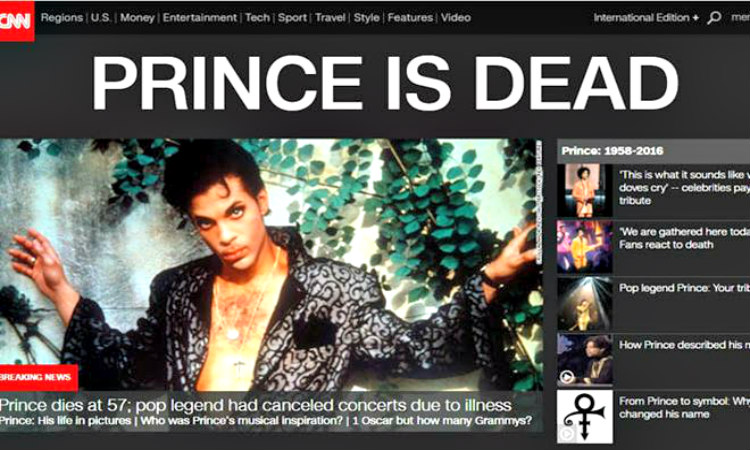Viewport: 750px width, 450px height.
Task: Open the search magnifier icon
Action: 714,18
